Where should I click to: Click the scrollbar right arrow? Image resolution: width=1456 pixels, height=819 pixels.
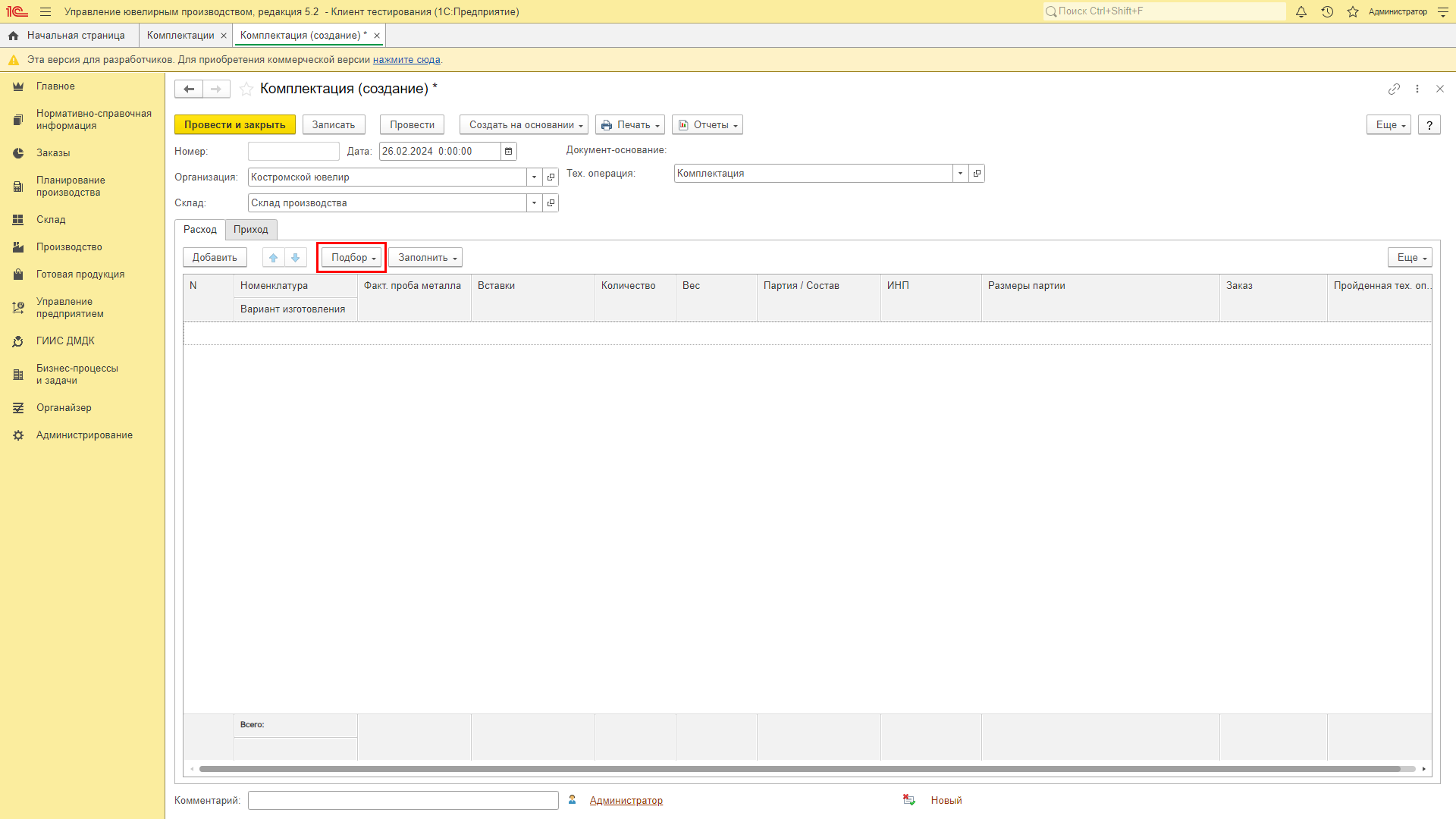[x=1424, y=769]
